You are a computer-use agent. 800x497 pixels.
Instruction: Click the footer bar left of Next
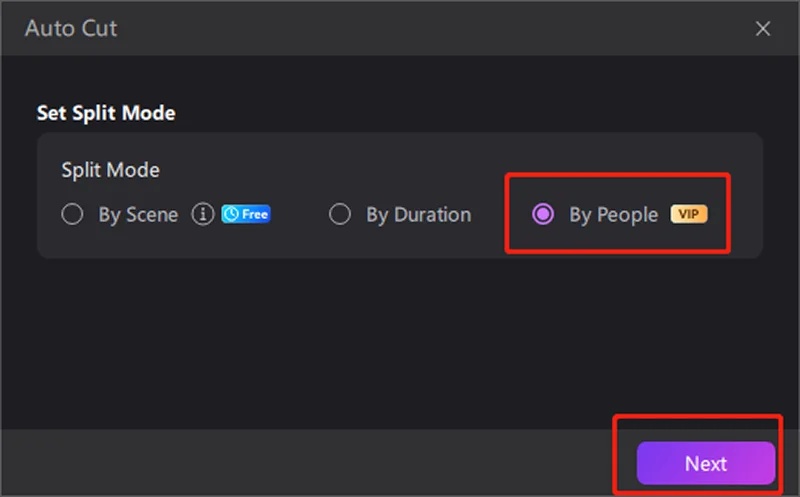click(300, 463)
